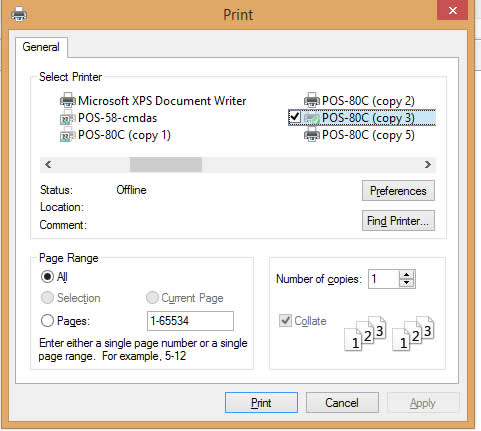Open the General tab

[x=41, y=47]
